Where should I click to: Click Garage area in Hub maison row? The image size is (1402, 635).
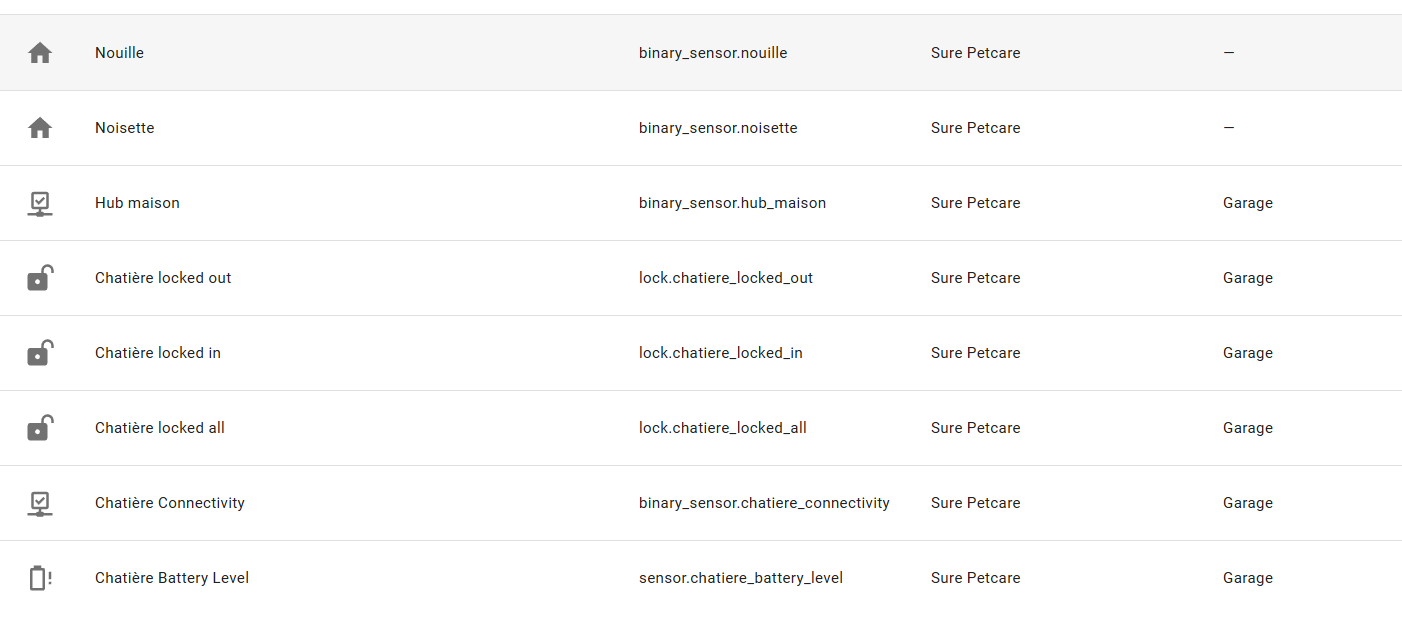tap(1247, 203)
